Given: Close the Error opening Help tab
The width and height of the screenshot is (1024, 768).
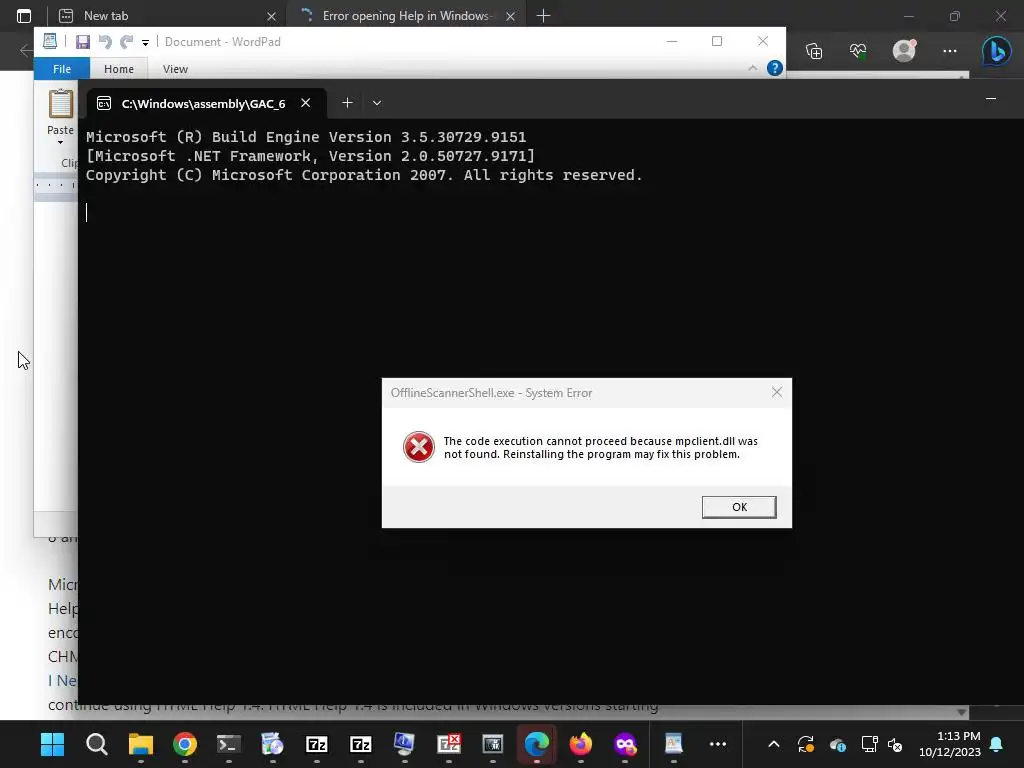Looking at the screenshot, I should (x=511, y=16).
